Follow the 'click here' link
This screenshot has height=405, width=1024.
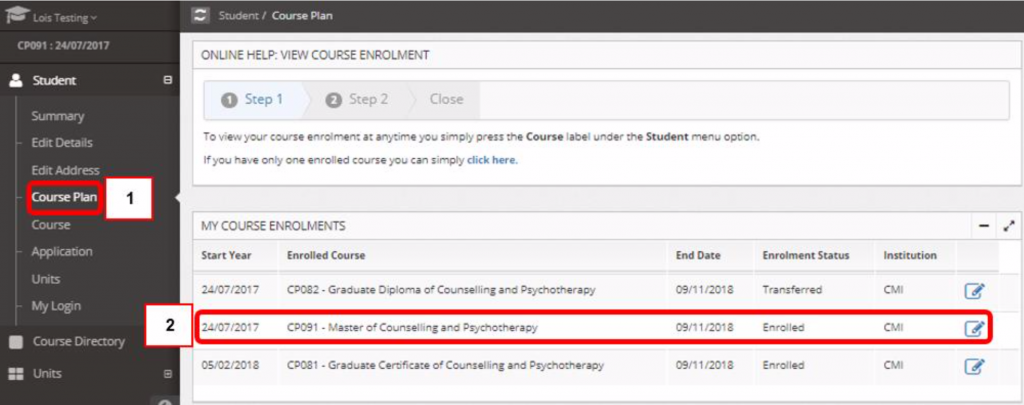point(492,160)
